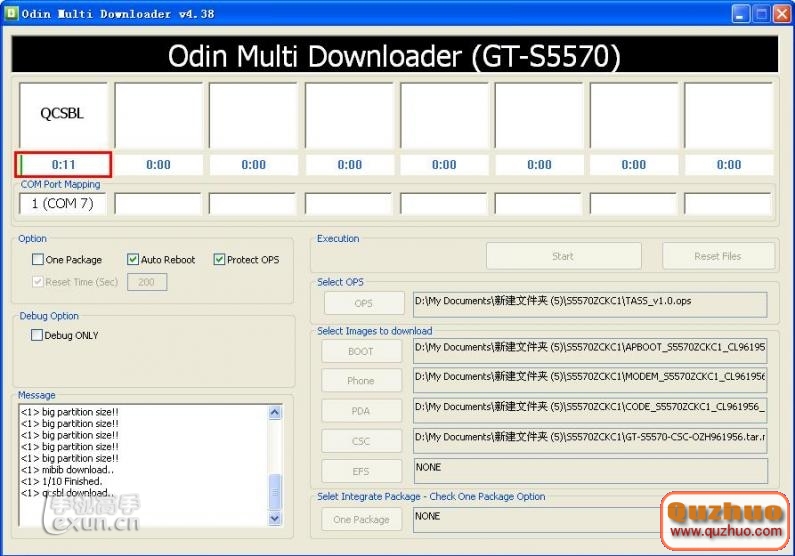Viewport: 795px width, 556px height.
Task: Click the 'Odin Multi Downloader (GT-S5570)' banner
Action: 394,54
